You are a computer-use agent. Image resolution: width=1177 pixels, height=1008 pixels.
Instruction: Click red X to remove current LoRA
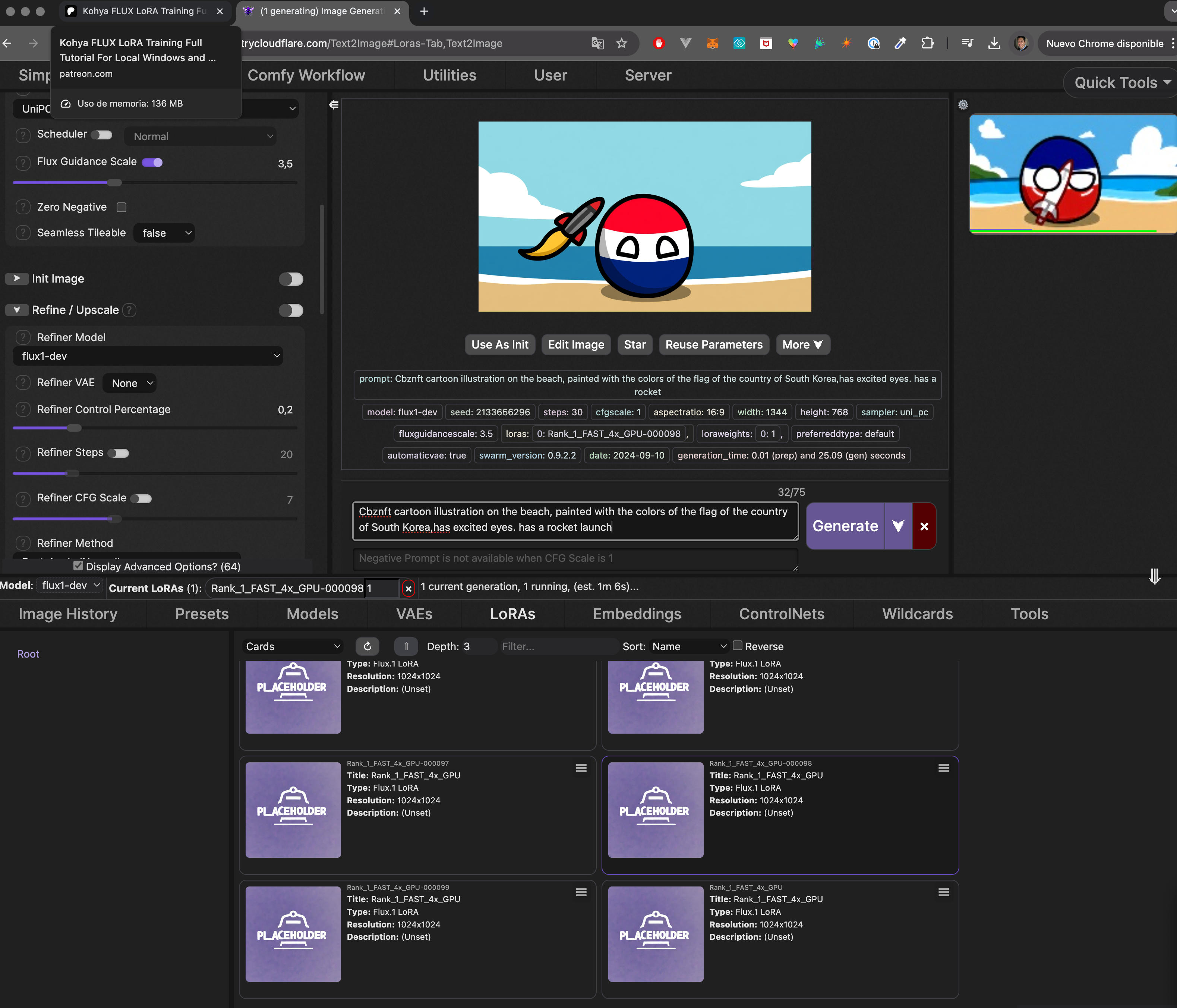tap(408, 589)
